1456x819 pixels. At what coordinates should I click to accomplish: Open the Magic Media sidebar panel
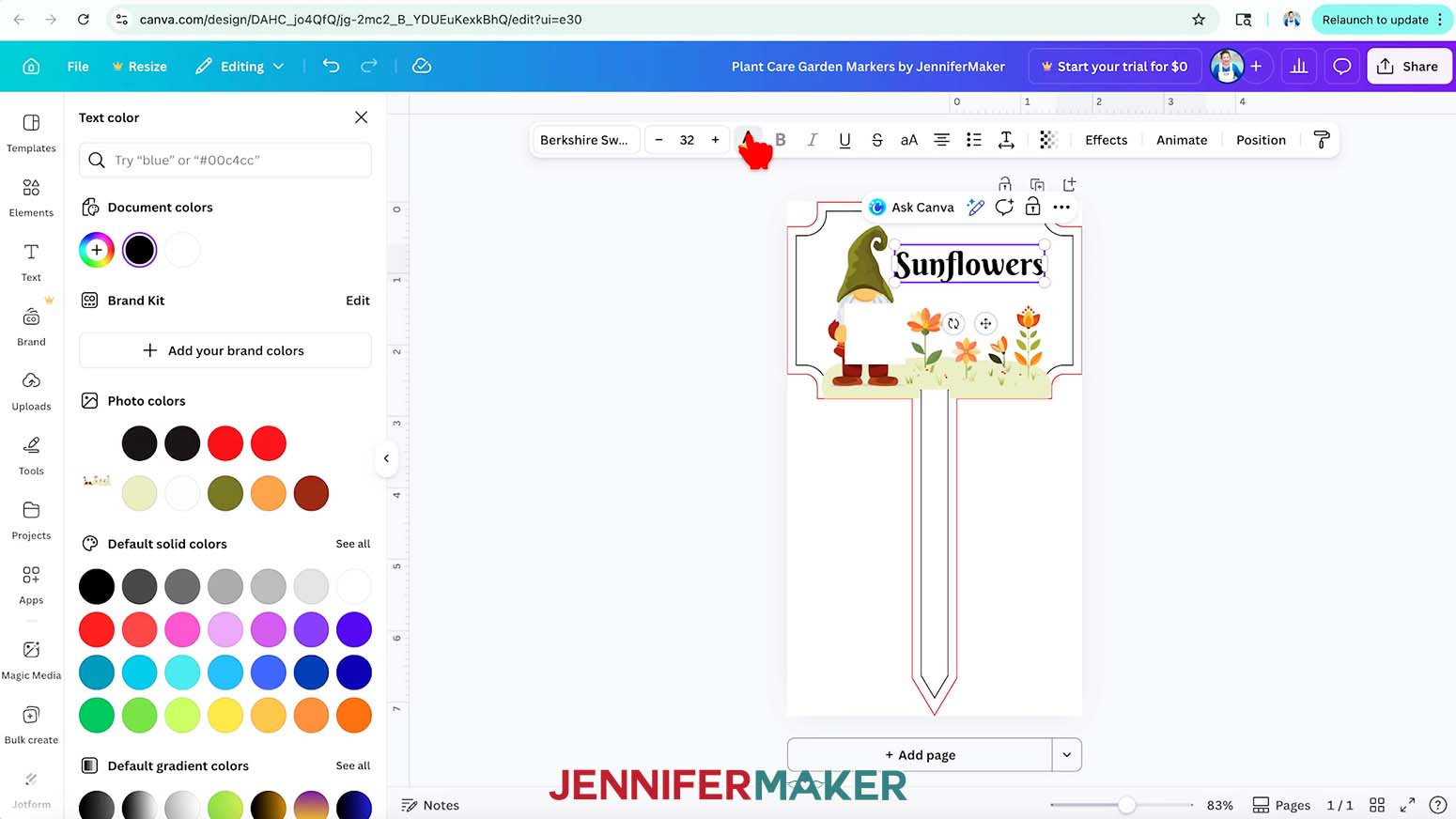[31, 661]
